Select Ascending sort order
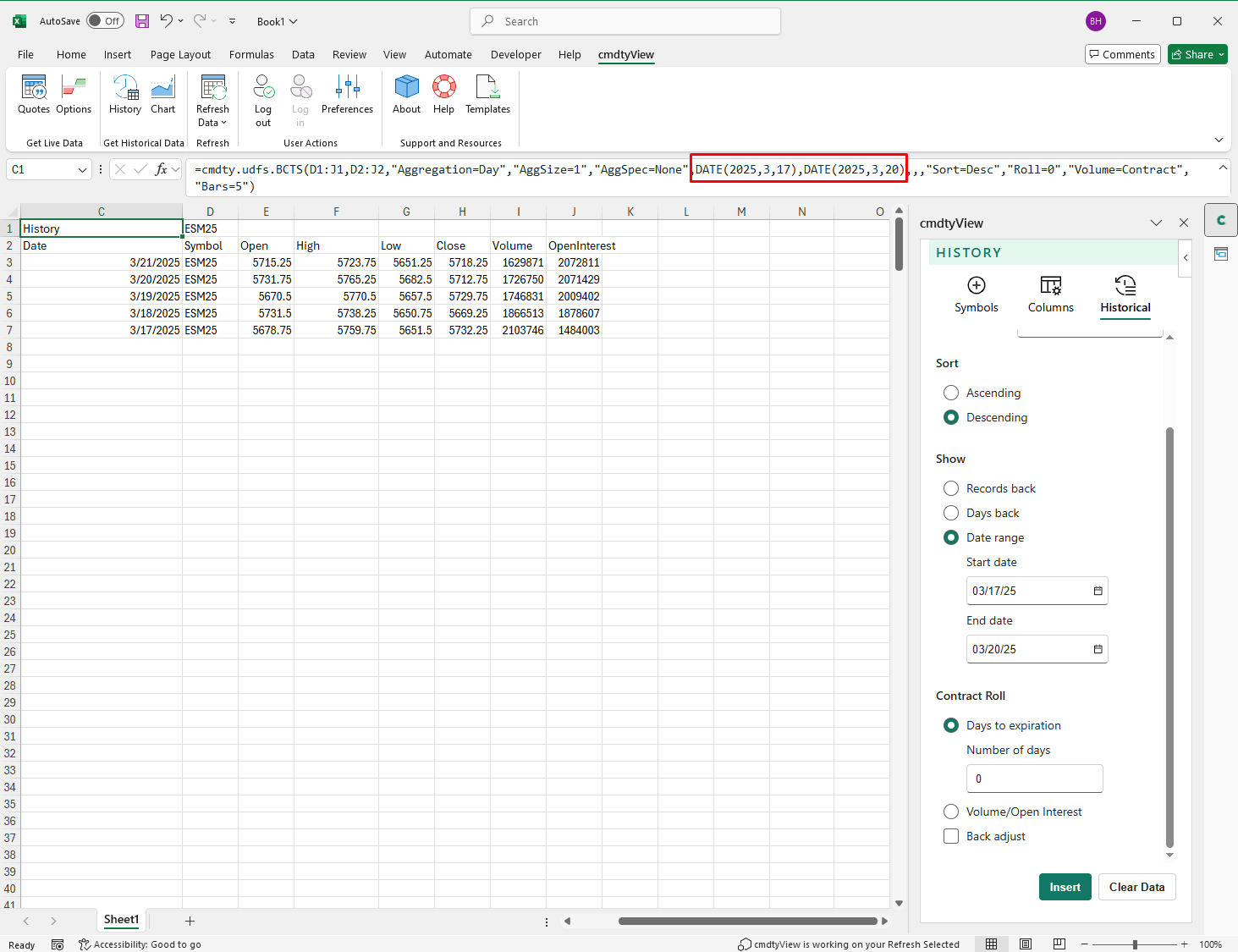Viewport: 1238px width, 952px height. (951, 393)
